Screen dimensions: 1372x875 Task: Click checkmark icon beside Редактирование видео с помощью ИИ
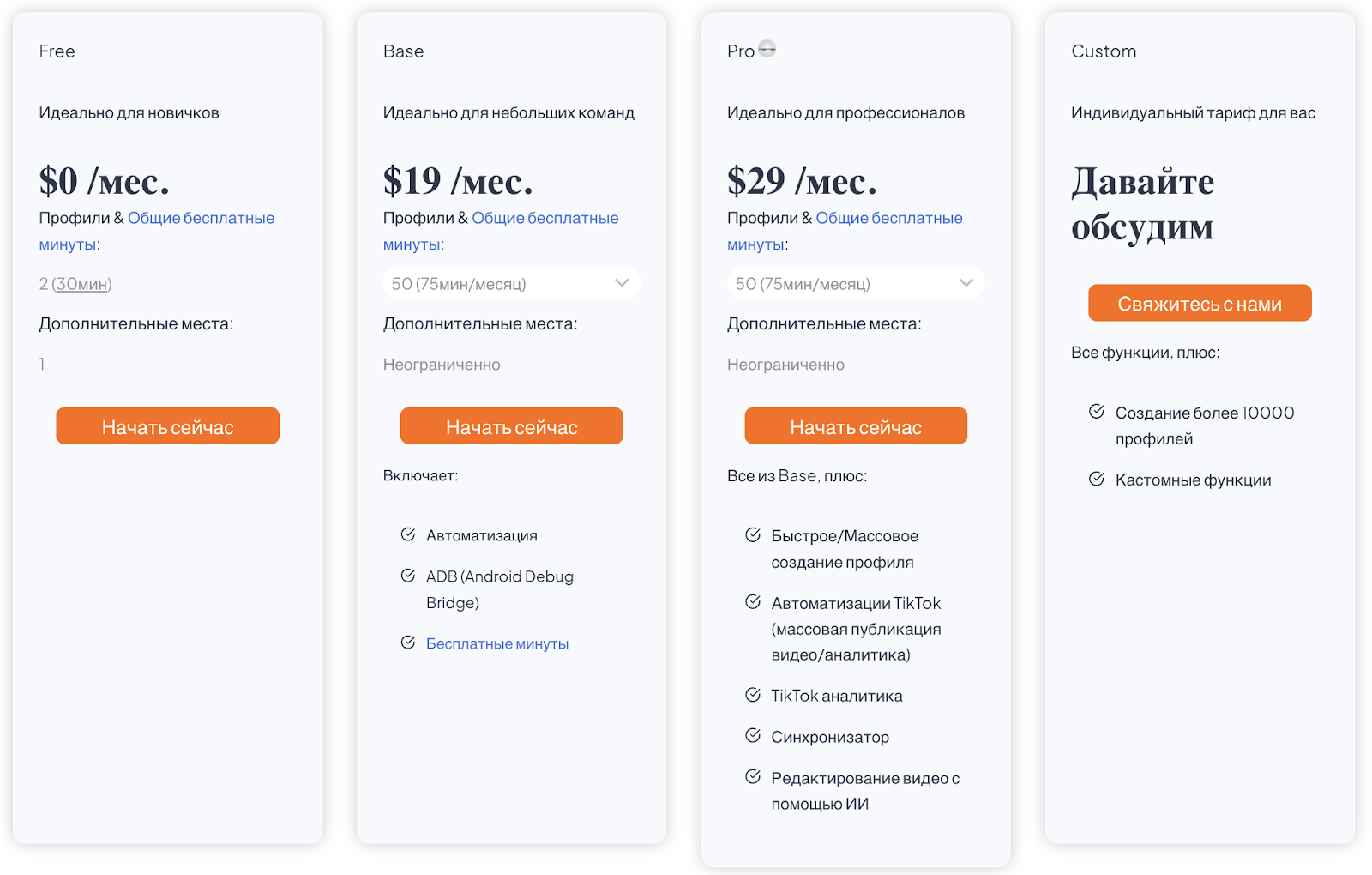753,777
